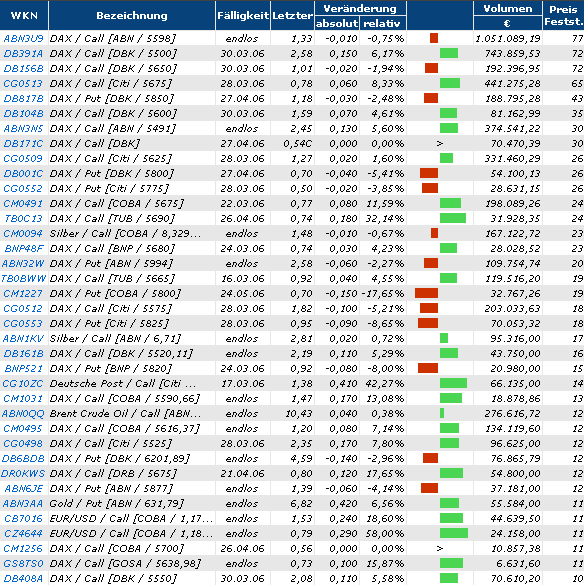The image size is (584, 585).
Task: Open the CM0094 Silber call link
Action: [23, 234]
